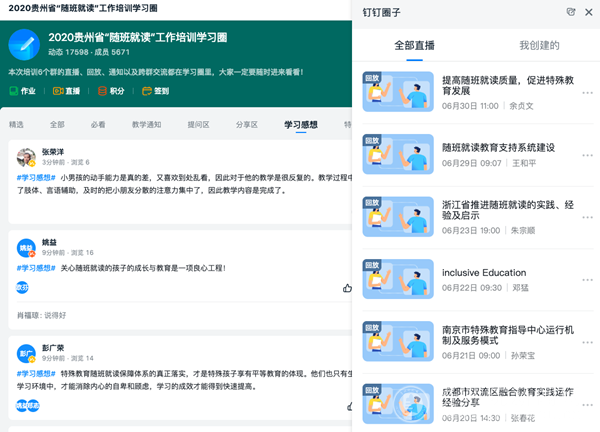This screenshot has height=432, width=600.
Task: Switch to the 我创建的 tab
Action: [x=539, y=45]
